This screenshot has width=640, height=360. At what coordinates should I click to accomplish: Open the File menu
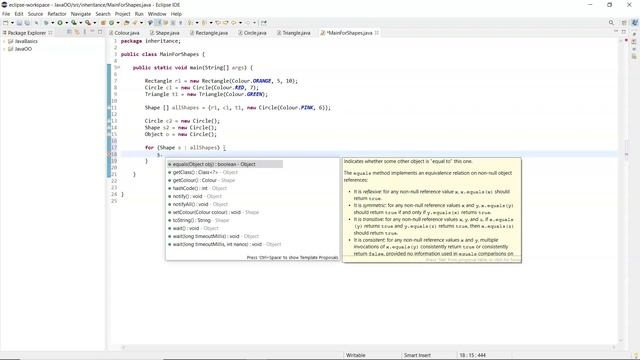pos(6,14)
